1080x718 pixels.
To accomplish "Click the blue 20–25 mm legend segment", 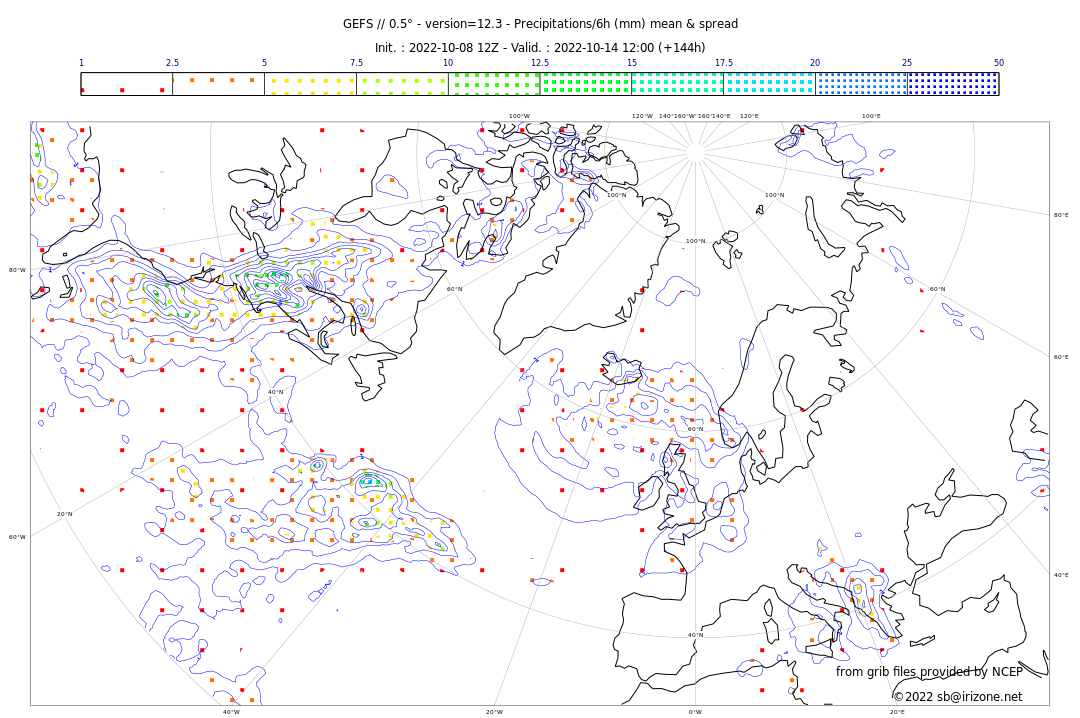I will pyautogui.click(x=862, y=84).
